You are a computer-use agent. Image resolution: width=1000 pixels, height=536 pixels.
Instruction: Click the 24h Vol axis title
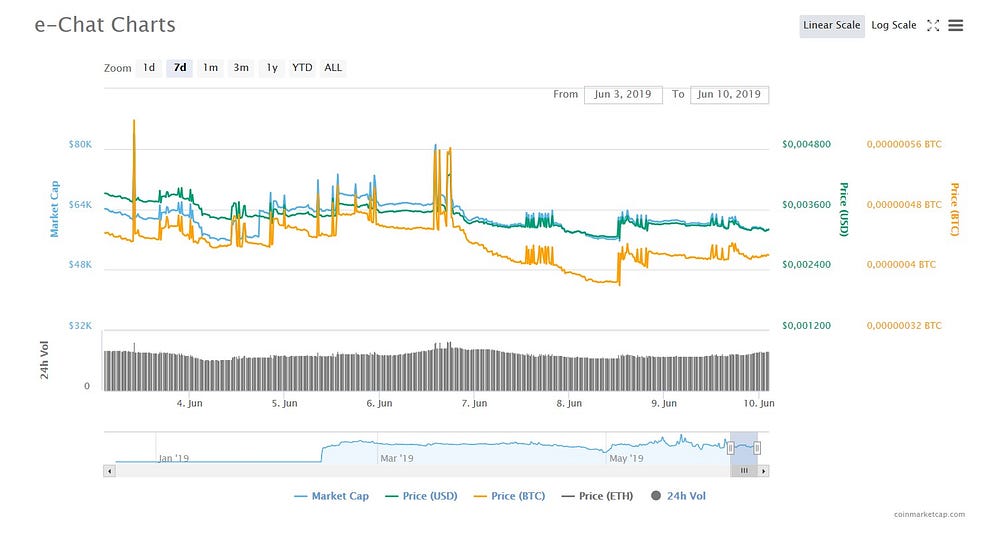click(x=44, y=360)
